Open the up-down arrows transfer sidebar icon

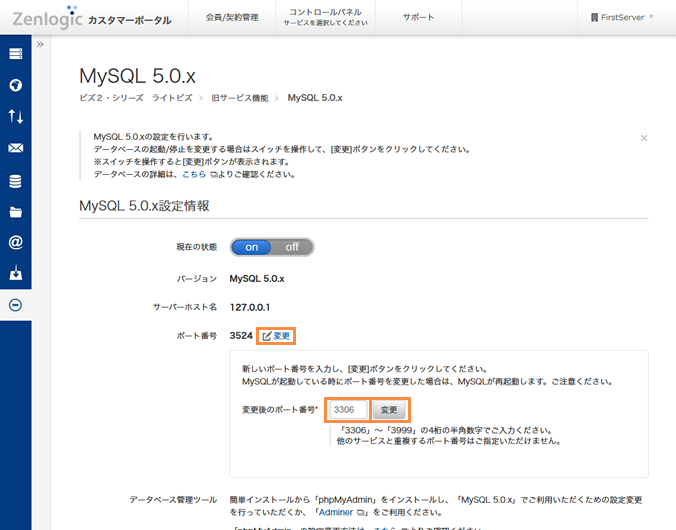click(x=16, y=116)
